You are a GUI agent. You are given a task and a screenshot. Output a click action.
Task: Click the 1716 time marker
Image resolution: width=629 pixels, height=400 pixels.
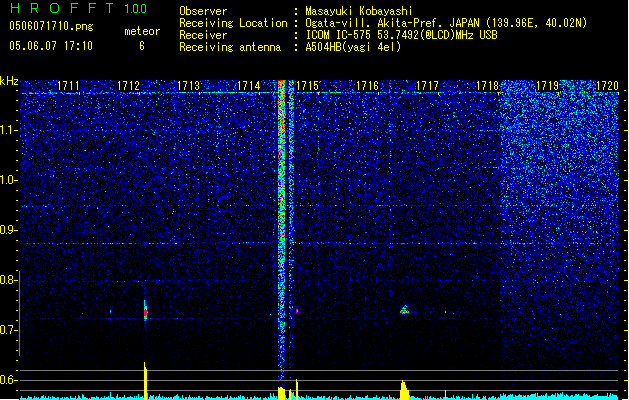pos(368,86)
